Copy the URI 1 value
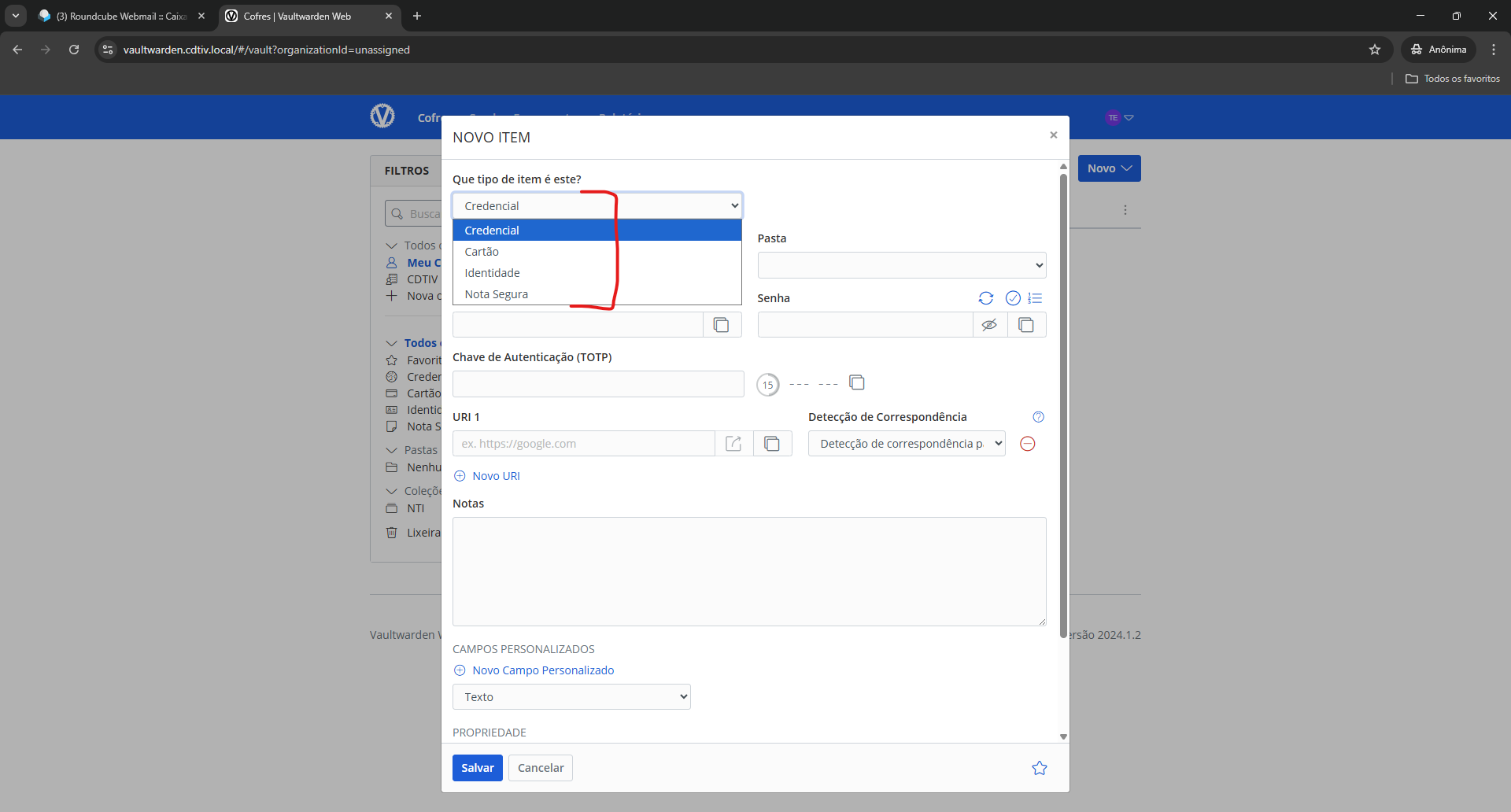The width and height of the screenshot is (1511, 812). coord(772,444)
